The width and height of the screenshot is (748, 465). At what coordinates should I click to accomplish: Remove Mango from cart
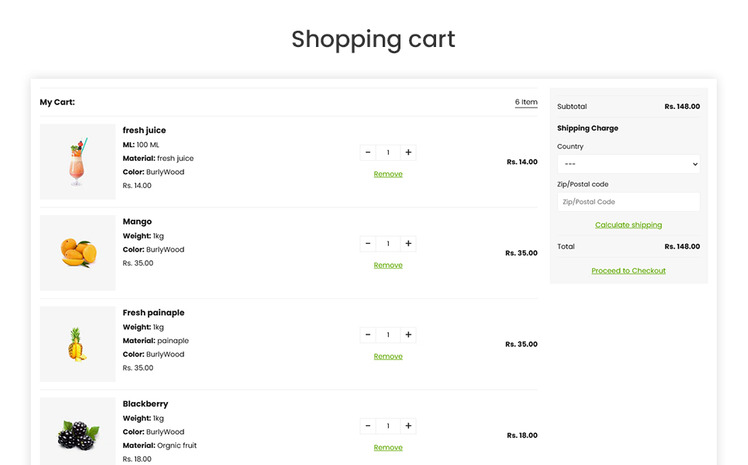point(388,265)
